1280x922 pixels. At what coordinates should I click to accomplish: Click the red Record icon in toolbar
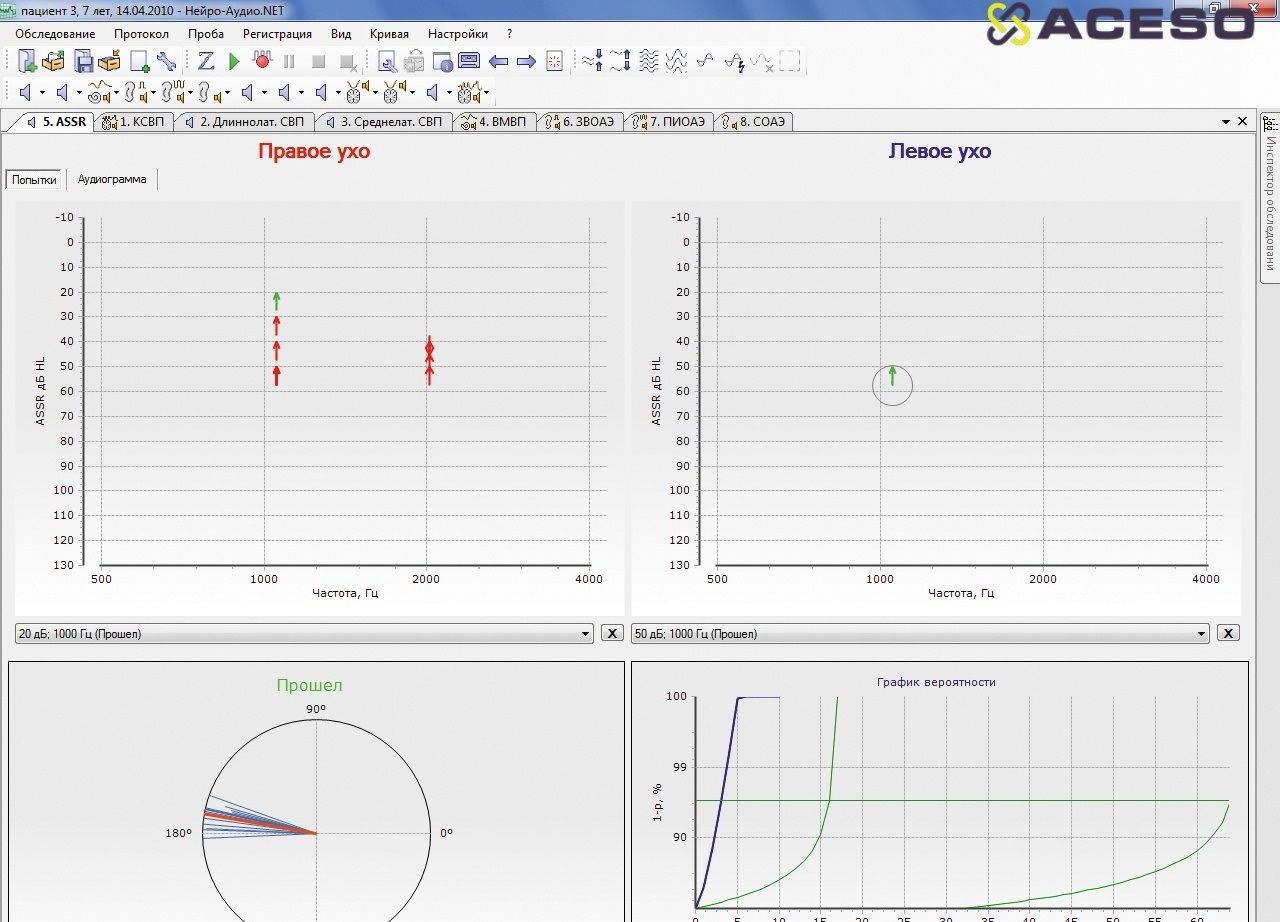click(x=262, y=62)
